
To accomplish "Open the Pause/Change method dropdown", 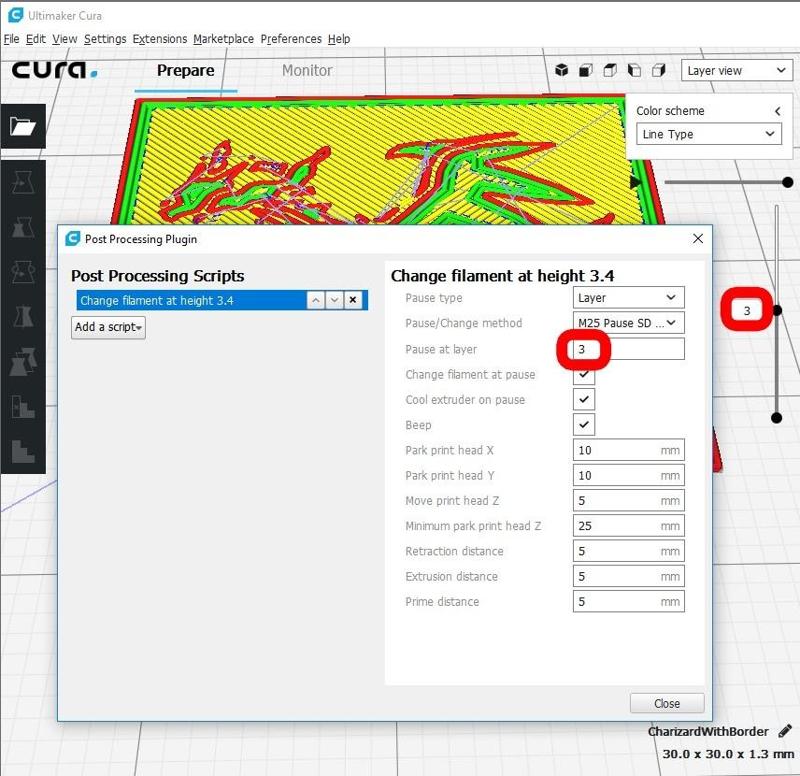I will [x=629, y=323].
